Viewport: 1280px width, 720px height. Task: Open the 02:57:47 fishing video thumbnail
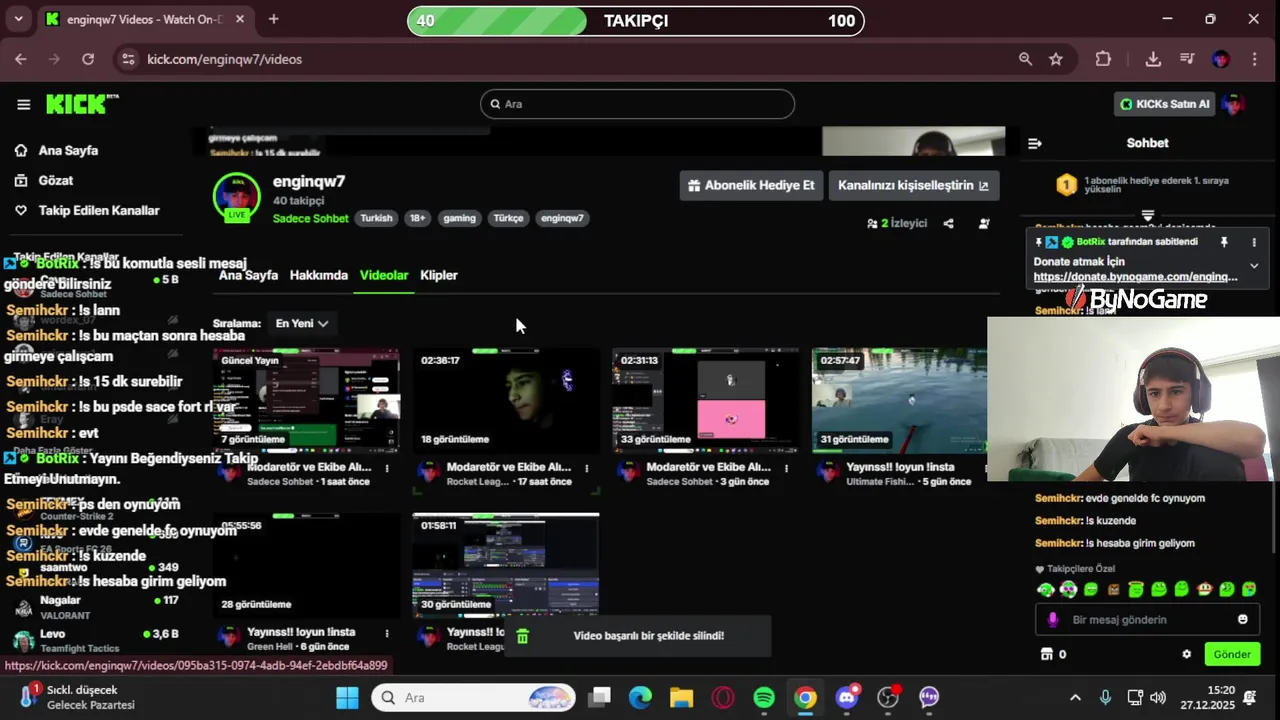899,400
